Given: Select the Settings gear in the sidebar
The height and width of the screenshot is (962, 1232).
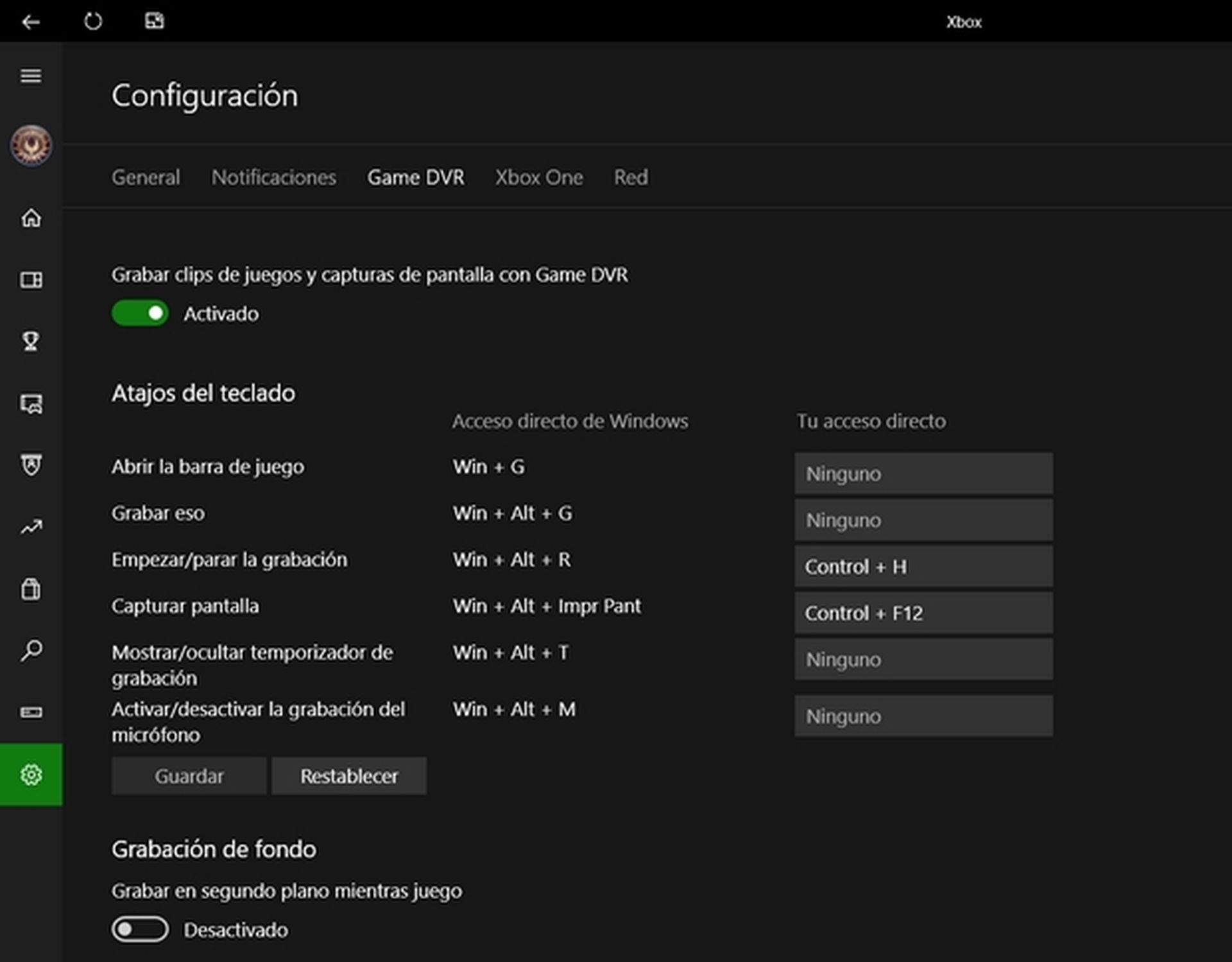Looking at the screenshot, I should tap(30, 775).
